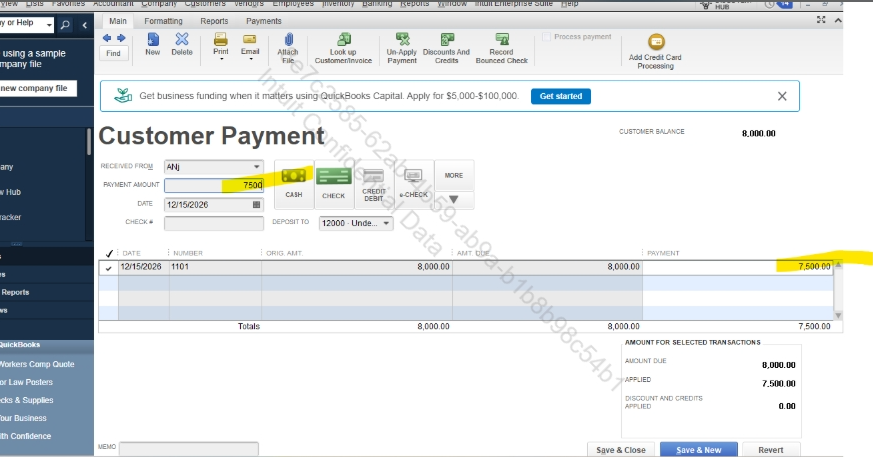Image resolution: width=873 pixels, height=457 pixels.
Task: Click Save & Close
Action: 621,450
